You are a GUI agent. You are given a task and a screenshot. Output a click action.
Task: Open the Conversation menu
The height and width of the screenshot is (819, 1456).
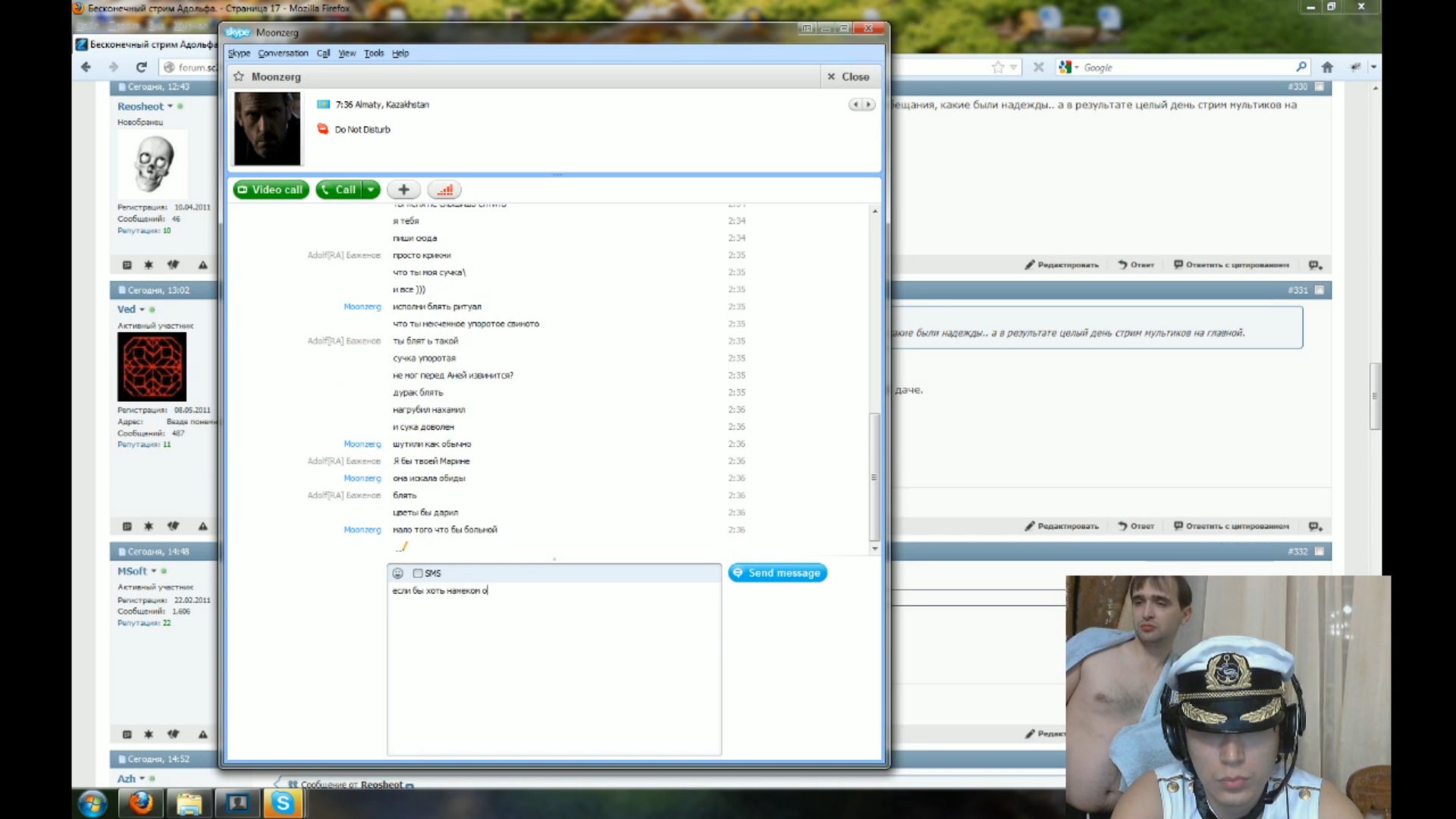click(283, 53)
